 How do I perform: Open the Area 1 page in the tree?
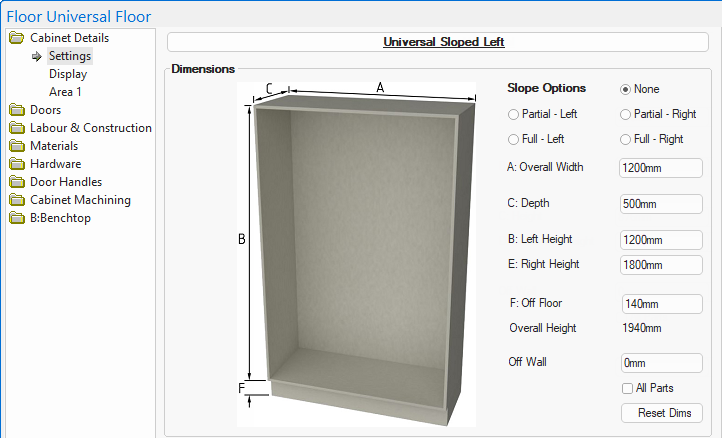(65, 92)
